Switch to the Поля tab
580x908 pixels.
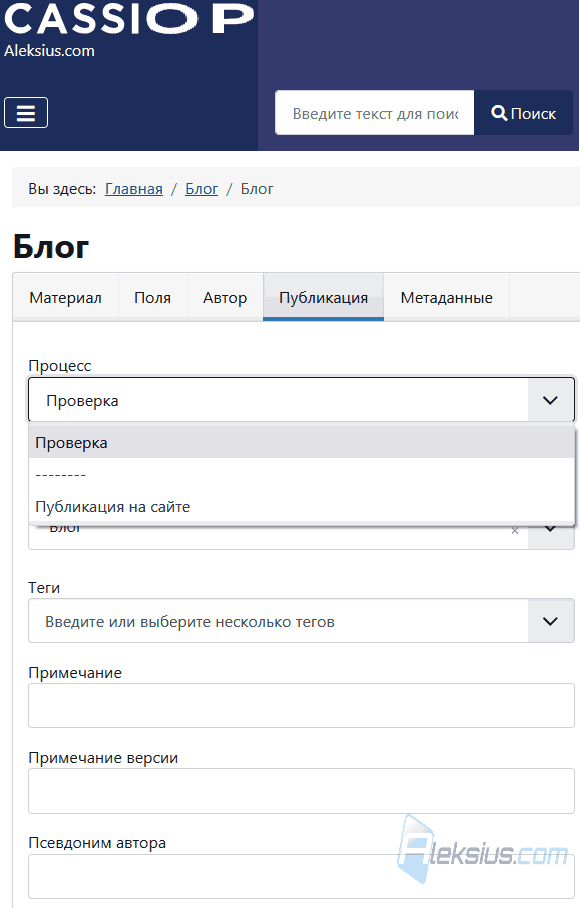tap(152, 298)
